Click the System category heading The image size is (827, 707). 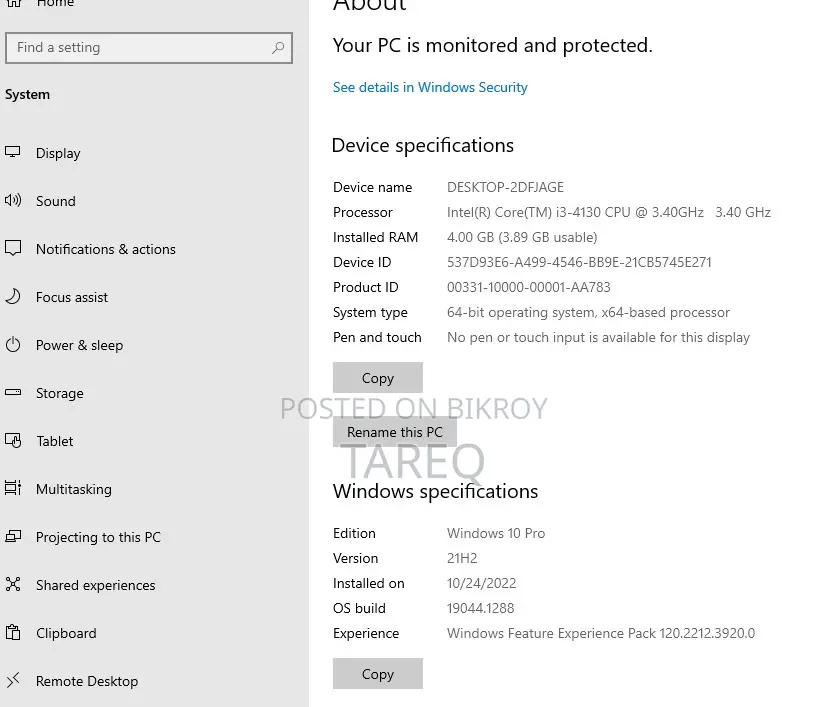click(x=27, y=94)
